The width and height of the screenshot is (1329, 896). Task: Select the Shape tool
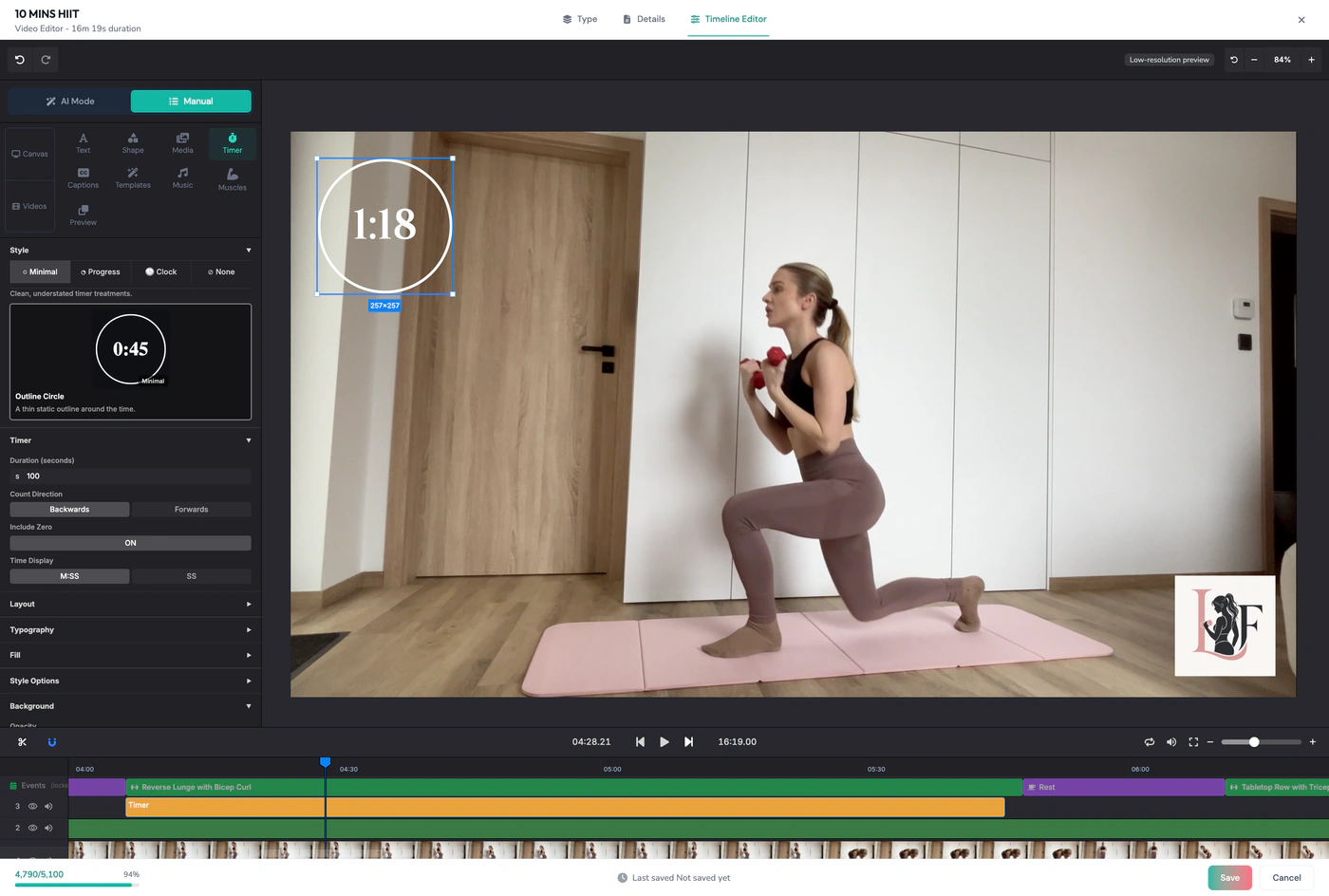(x=133, y=143)
